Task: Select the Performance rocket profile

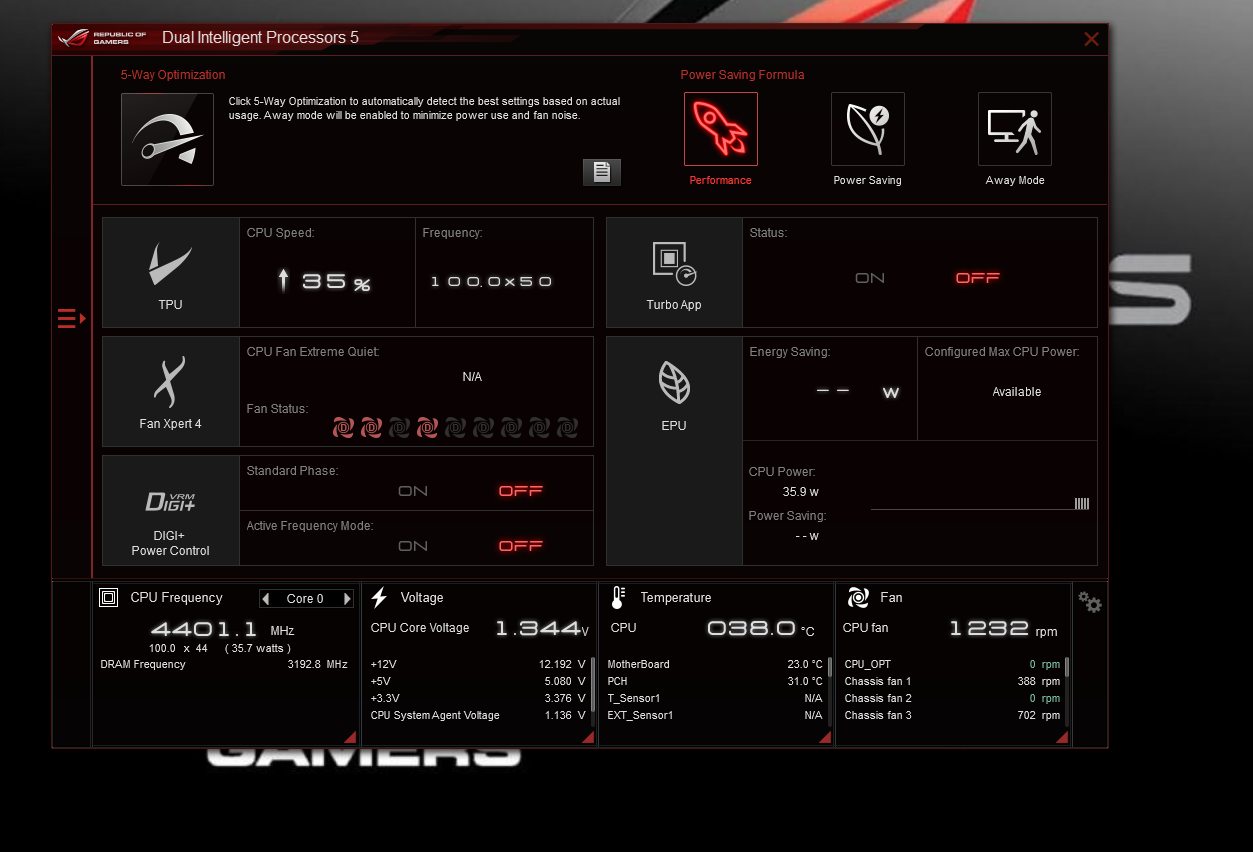Action: coord(721,129)
